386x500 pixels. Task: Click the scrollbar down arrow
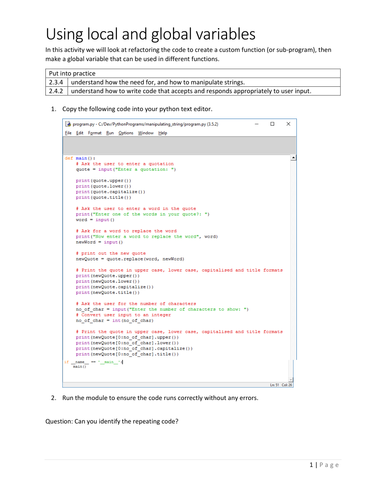point(291,380)
